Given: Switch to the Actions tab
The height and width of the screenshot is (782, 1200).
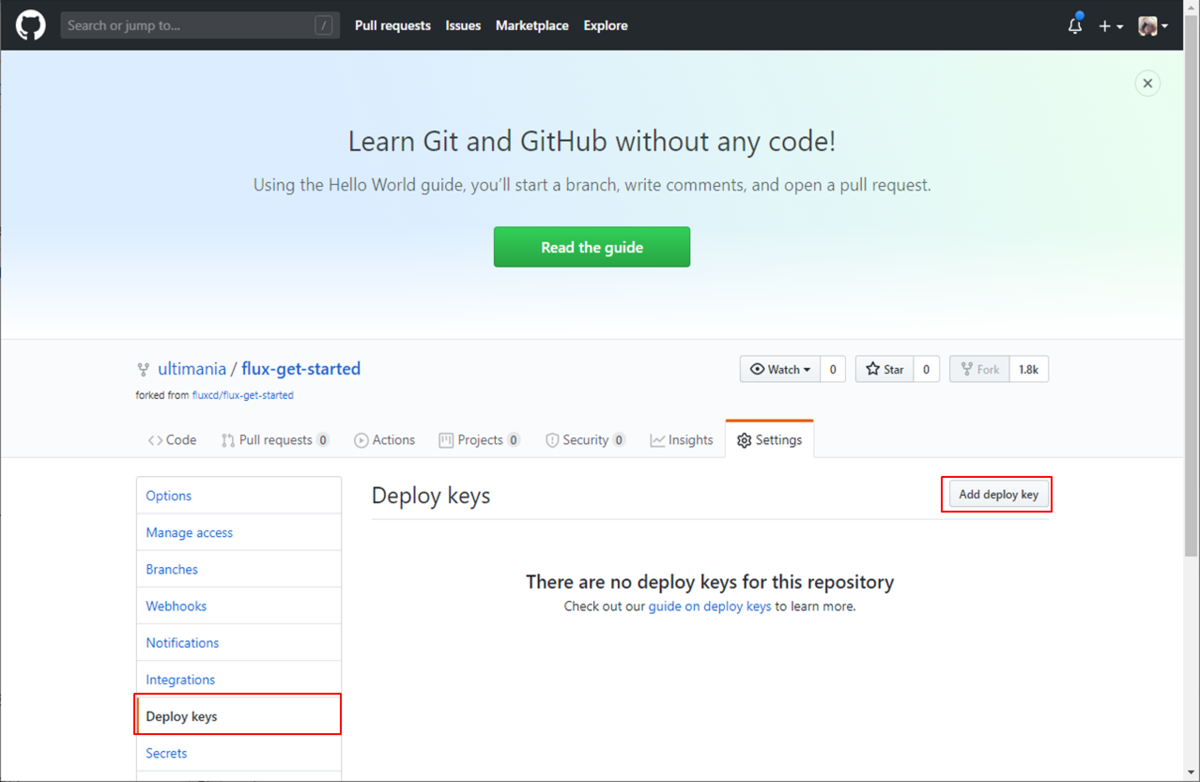Looking at the screenshot, I should 385,440.
